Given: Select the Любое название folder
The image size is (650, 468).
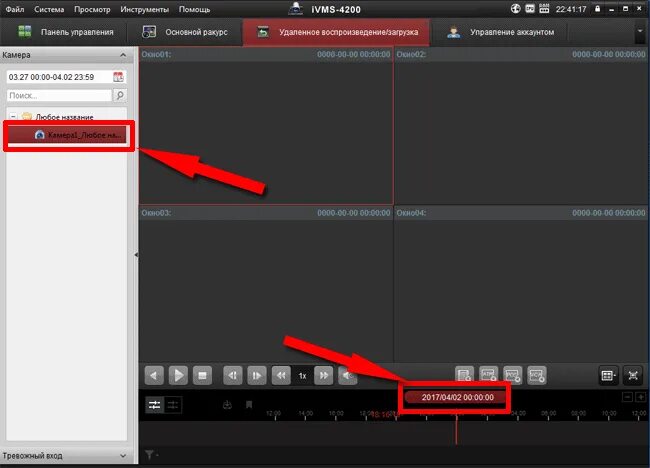Looking at the screenshot, I should click(x=64, y=117).
